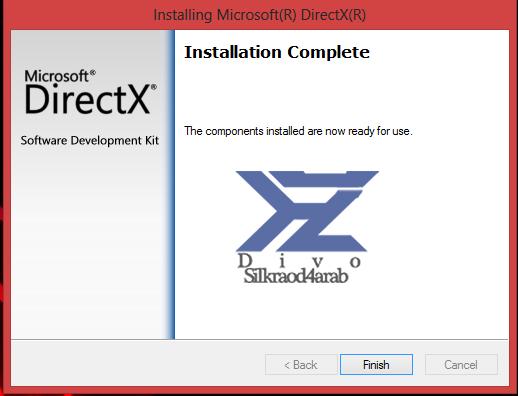
Task: Click the blue vertical divider bar
Action: [171, 184]
